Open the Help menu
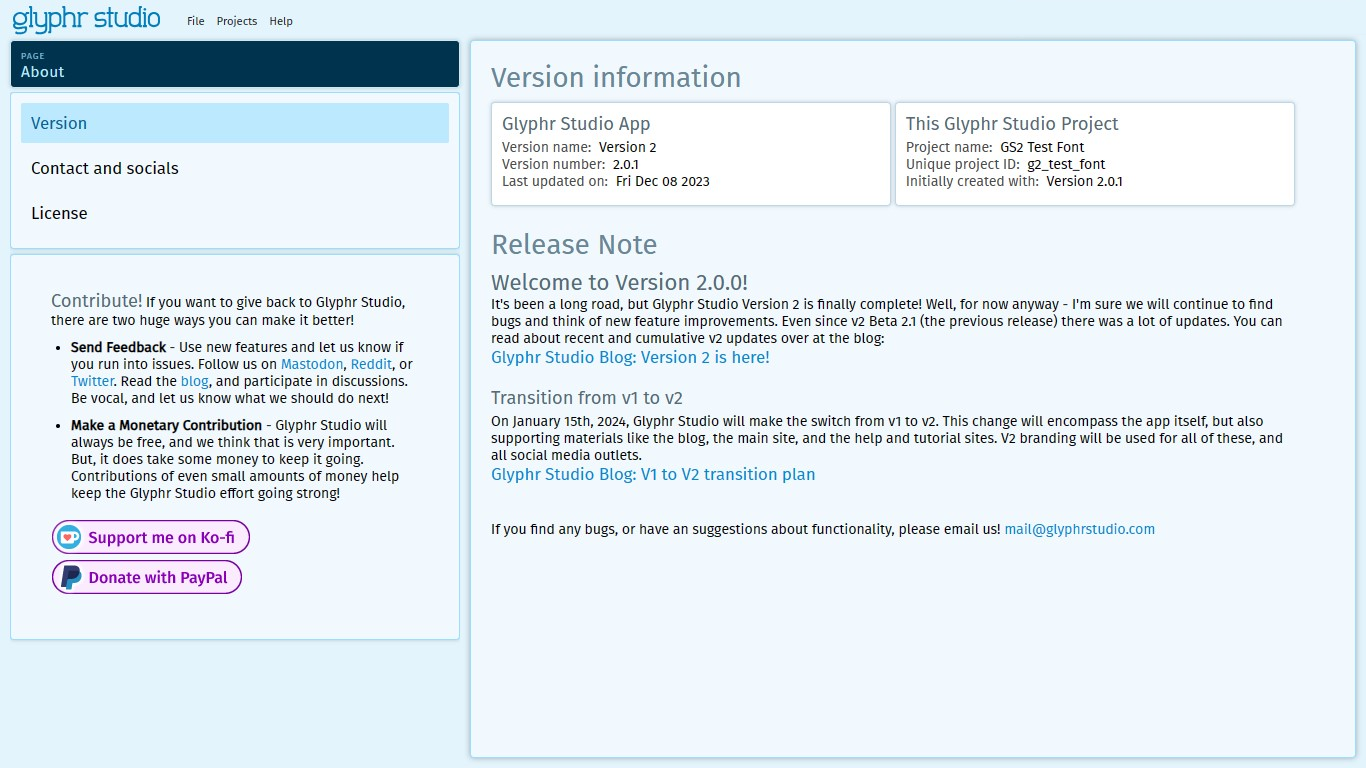The image size is (1366, 768). [281, 21]
